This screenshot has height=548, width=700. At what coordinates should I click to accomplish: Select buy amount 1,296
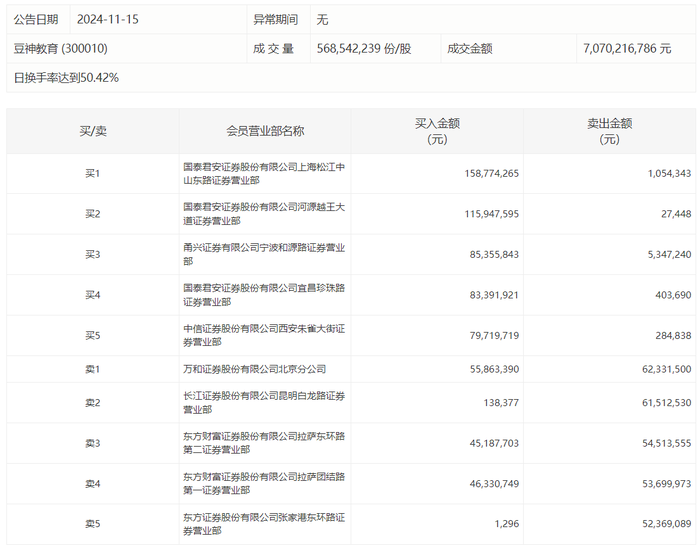click(x=507, y=523)
